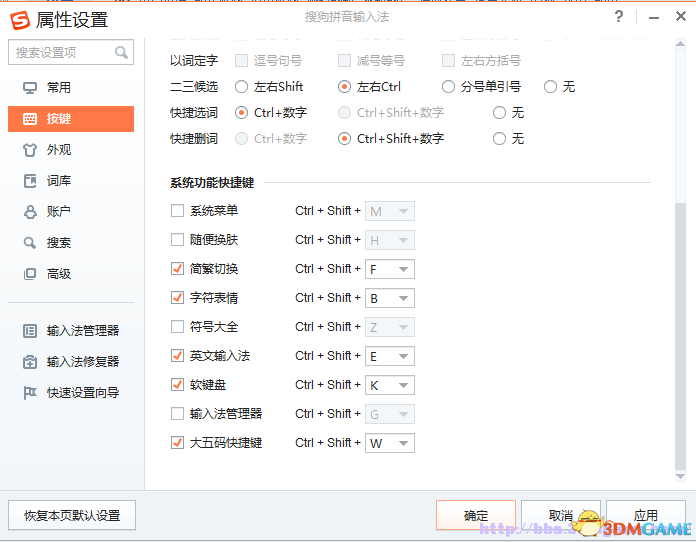Disable the 软键盘 shortcut checkbox
The image size is (696, 542).
coord(178,384)
